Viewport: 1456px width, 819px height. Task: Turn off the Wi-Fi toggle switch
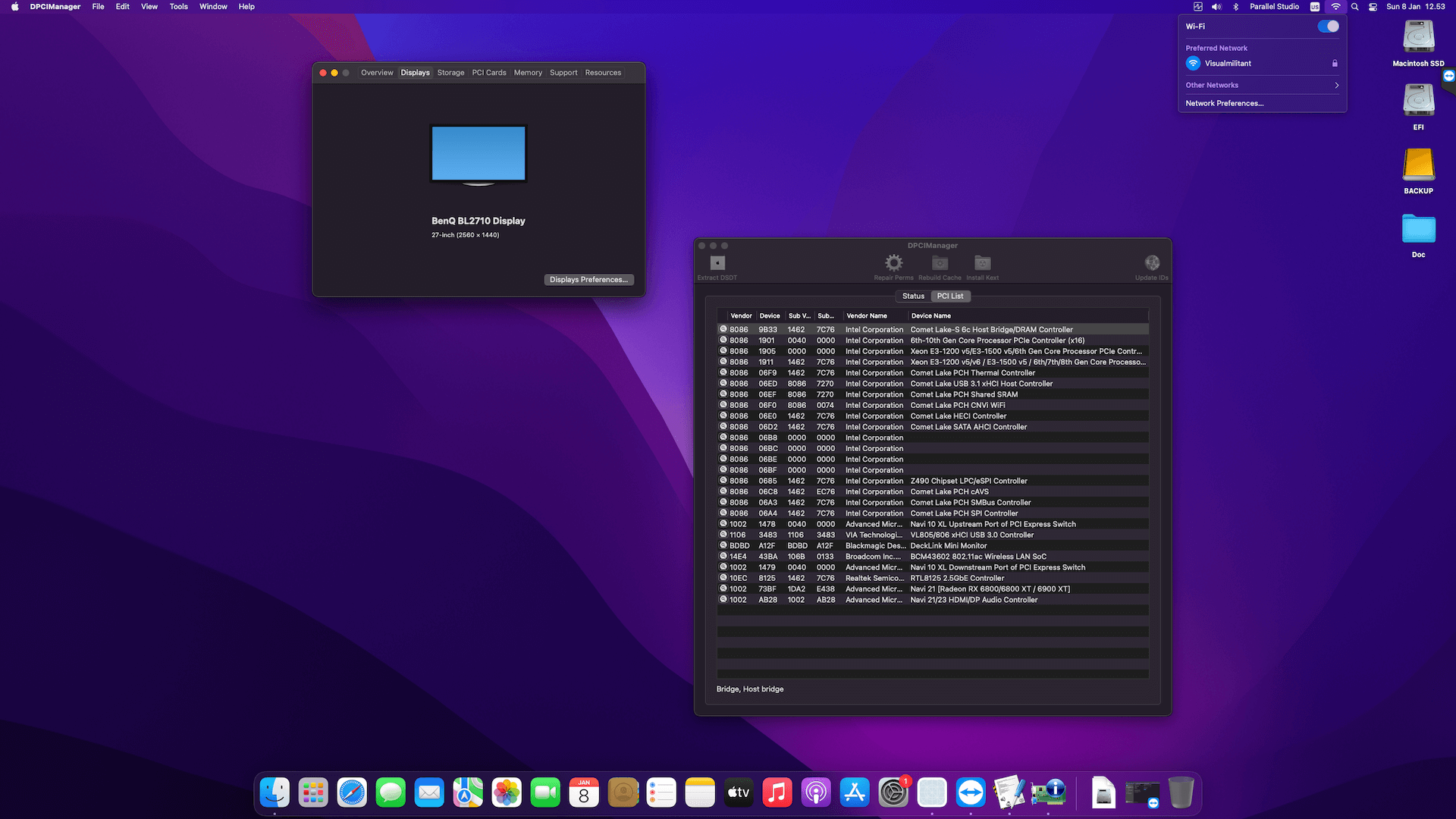[x=1327, y=27]
